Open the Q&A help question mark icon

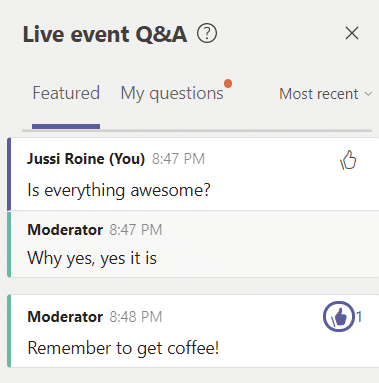pos(207,33)
